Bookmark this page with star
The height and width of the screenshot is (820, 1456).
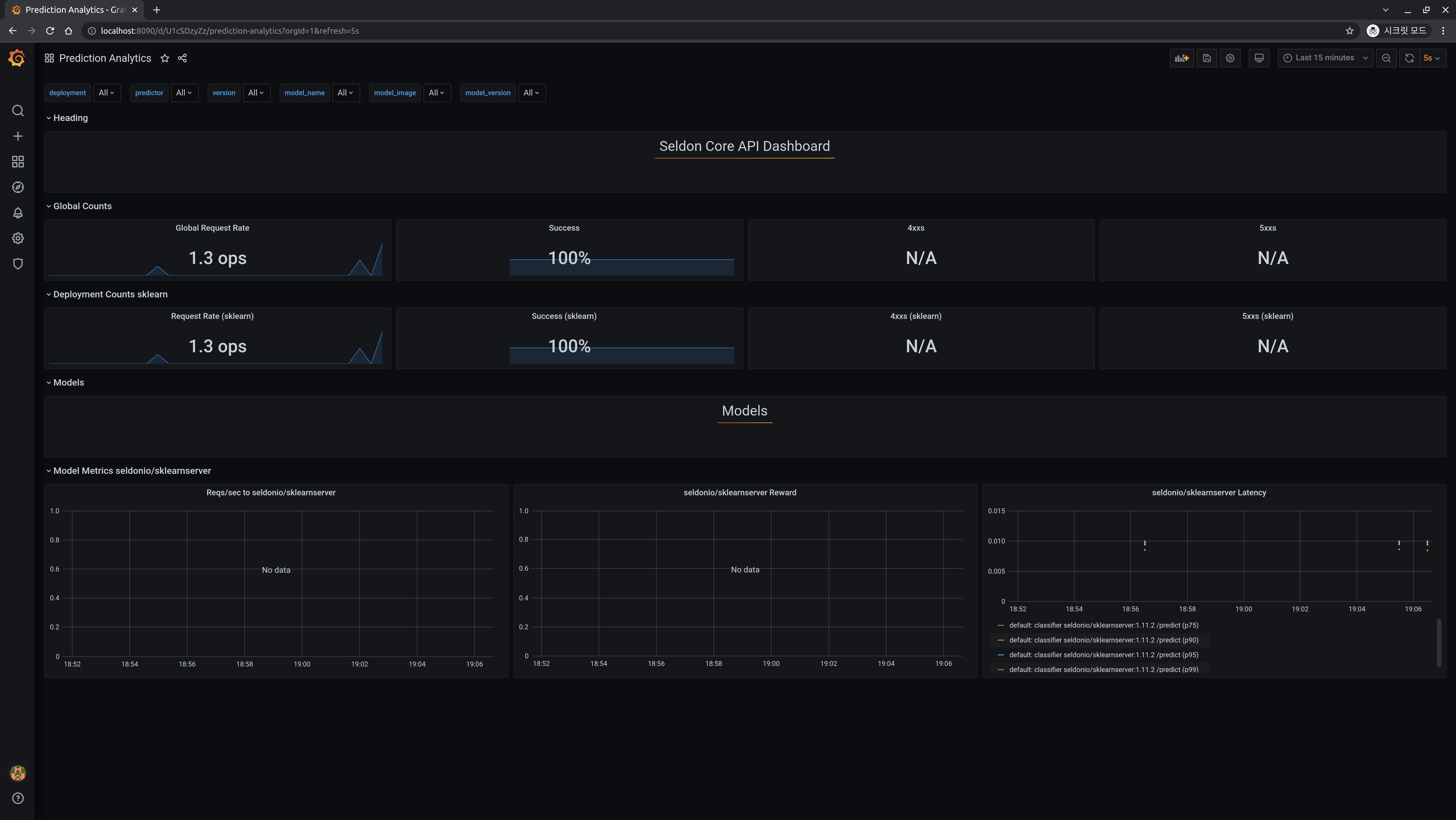(x=1349, y=30)
